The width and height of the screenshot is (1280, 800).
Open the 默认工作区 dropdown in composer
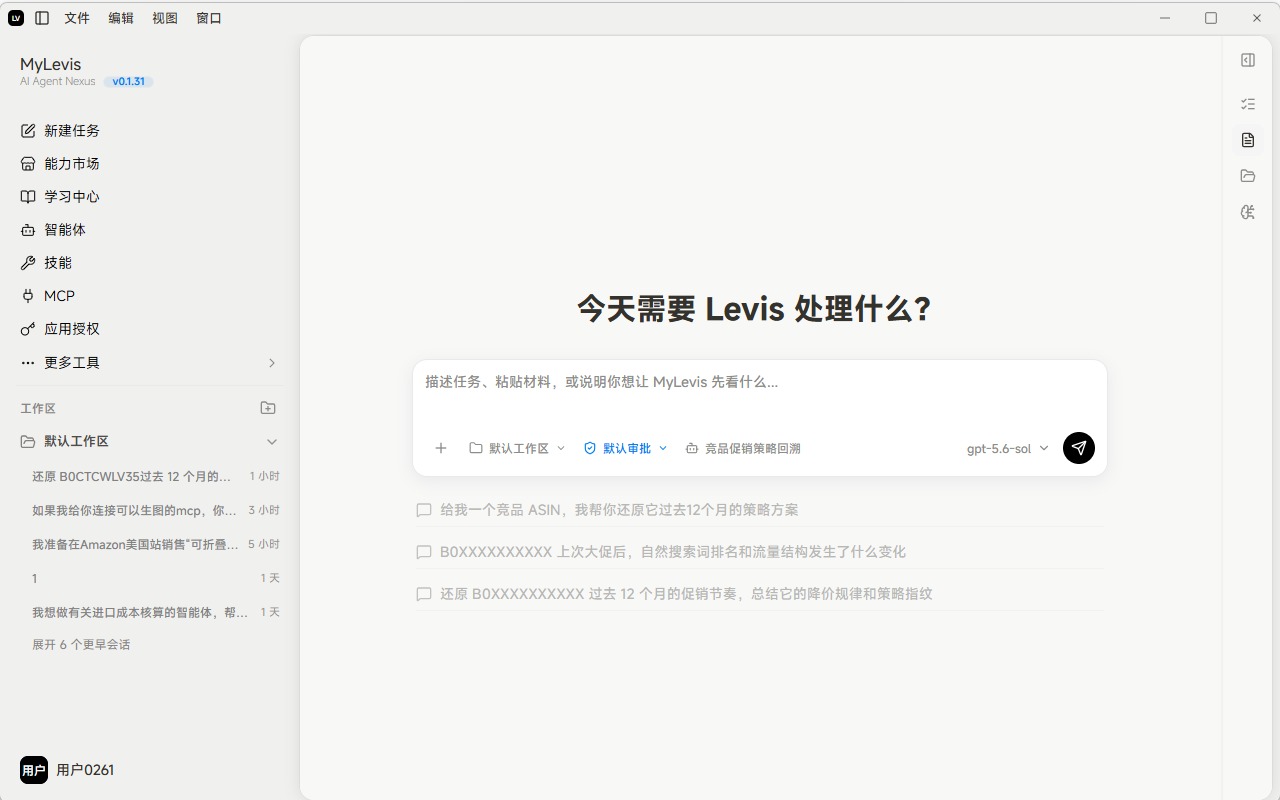(517, 448)
